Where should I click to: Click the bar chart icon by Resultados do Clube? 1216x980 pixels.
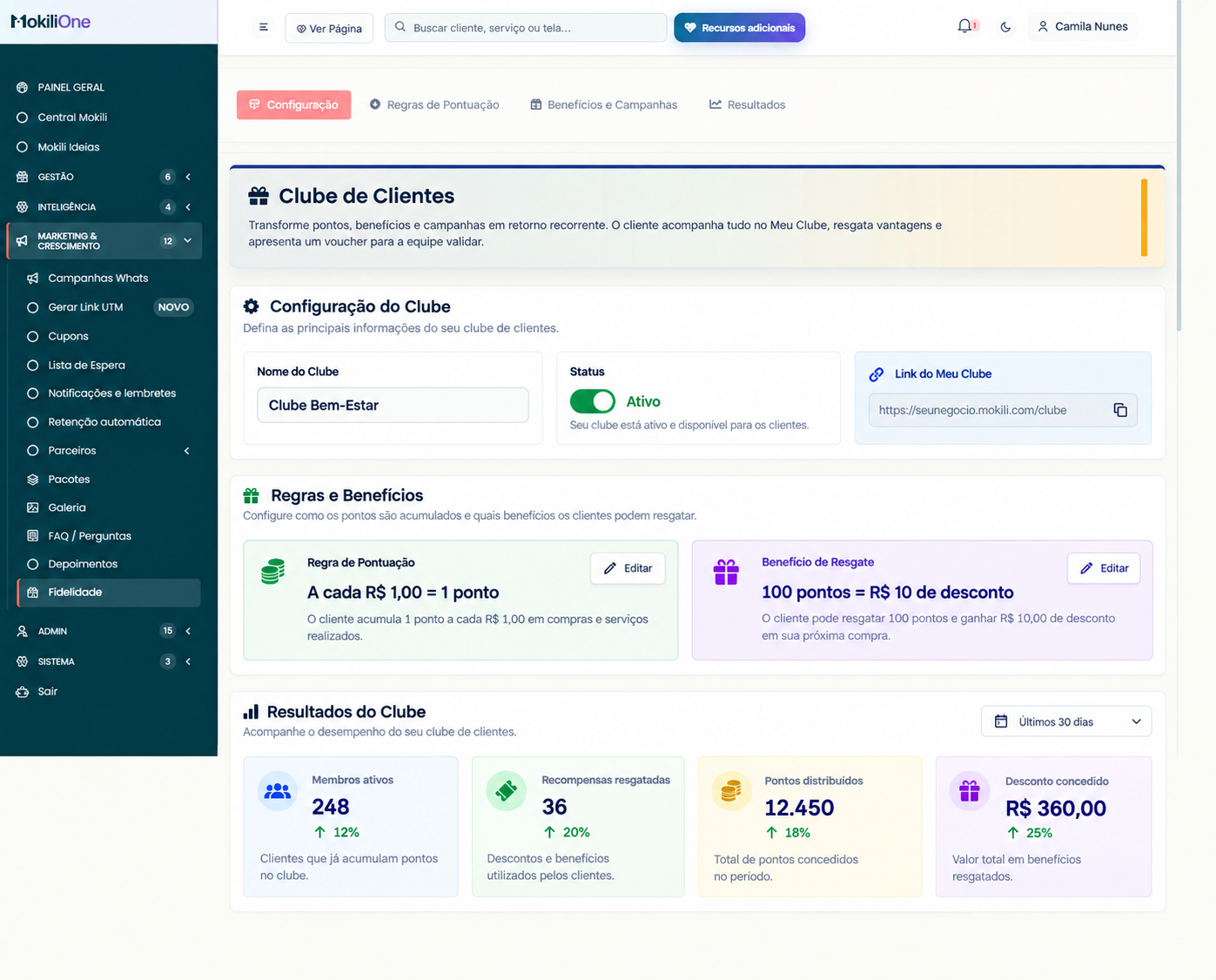pyautogui.click(x=251, y=712)
